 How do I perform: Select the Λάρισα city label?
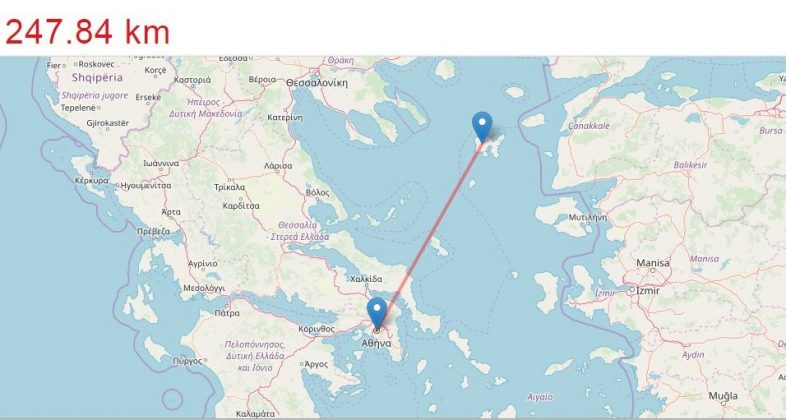[x=278, y=166]
